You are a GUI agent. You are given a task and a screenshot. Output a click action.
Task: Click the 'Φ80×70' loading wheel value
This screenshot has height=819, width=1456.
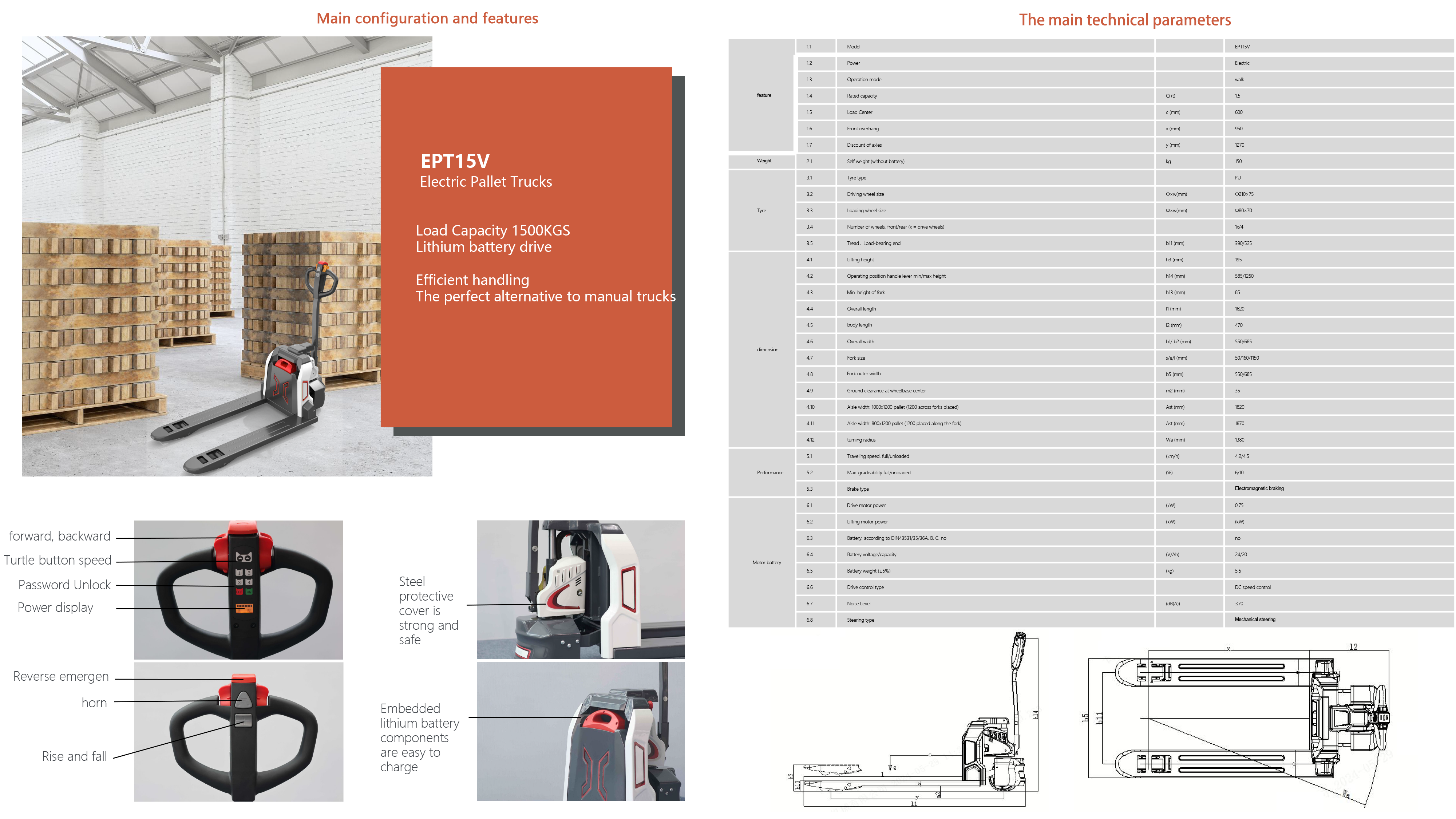[1243, 211]
